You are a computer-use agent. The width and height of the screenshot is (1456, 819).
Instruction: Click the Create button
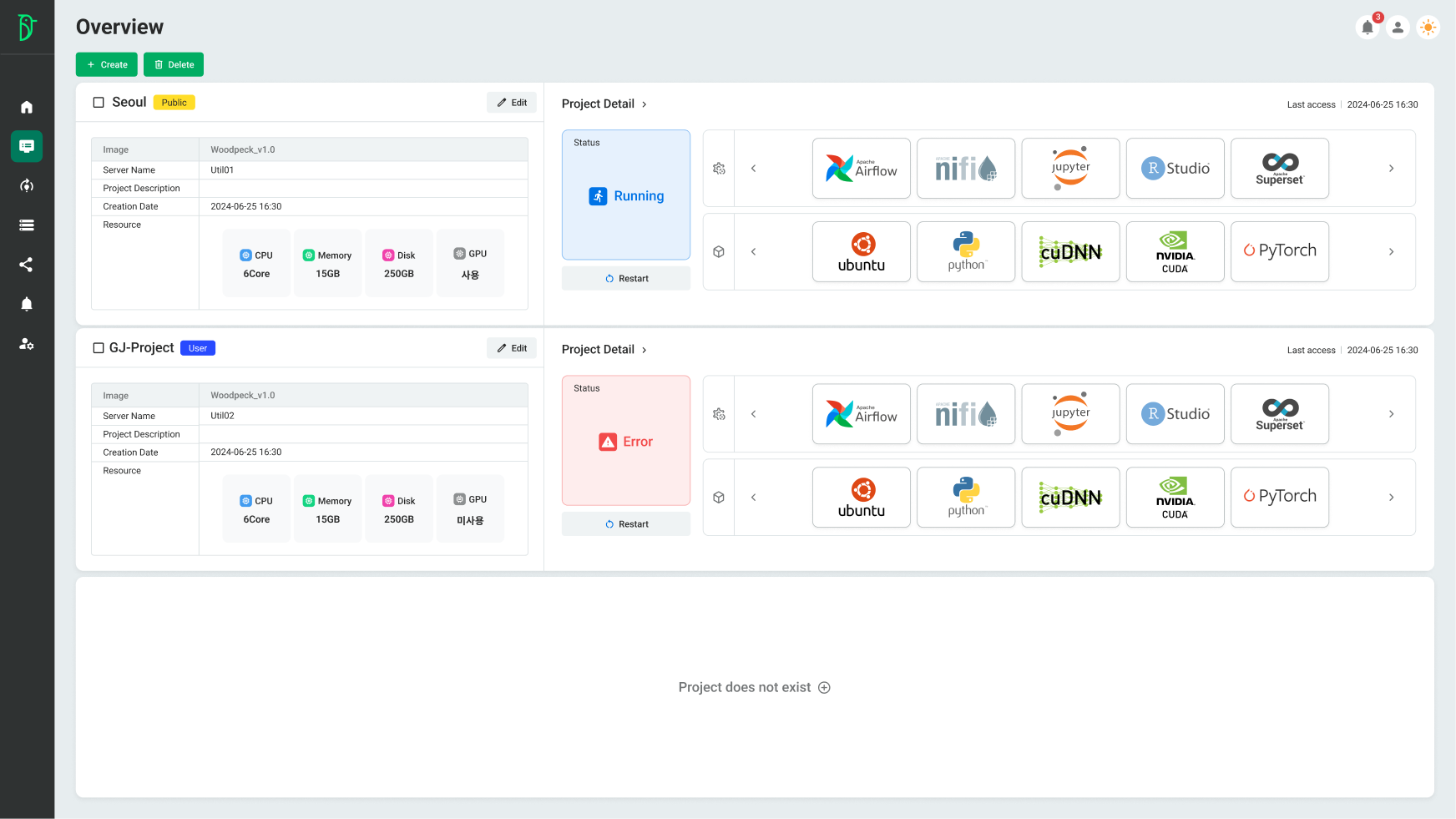[x=107, y=64]
